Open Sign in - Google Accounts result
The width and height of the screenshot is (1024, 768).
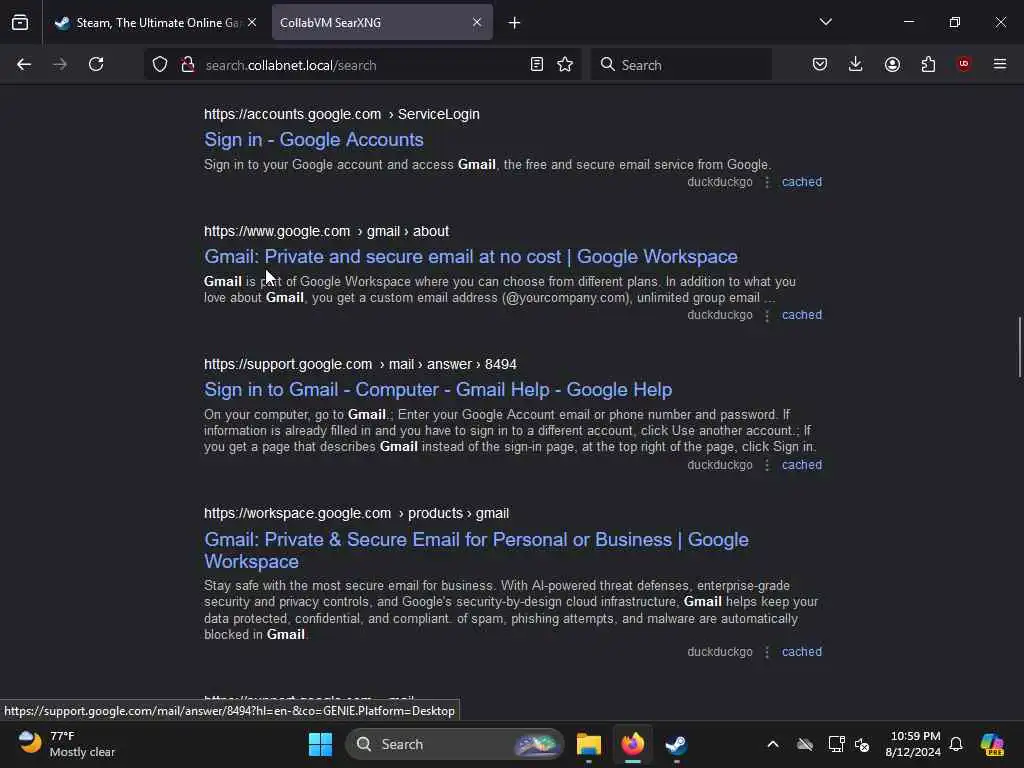pos(313,140)
